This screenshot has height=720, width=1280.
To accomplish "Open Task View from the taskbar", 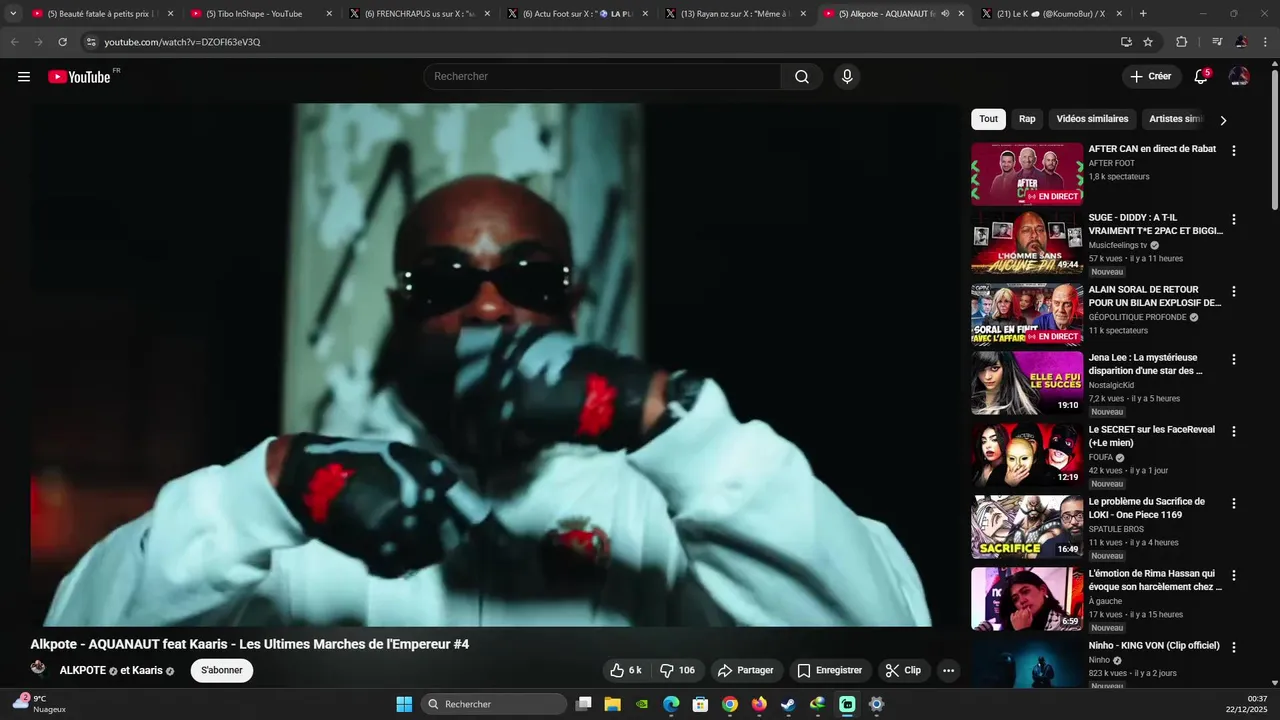I will (584, 704).
